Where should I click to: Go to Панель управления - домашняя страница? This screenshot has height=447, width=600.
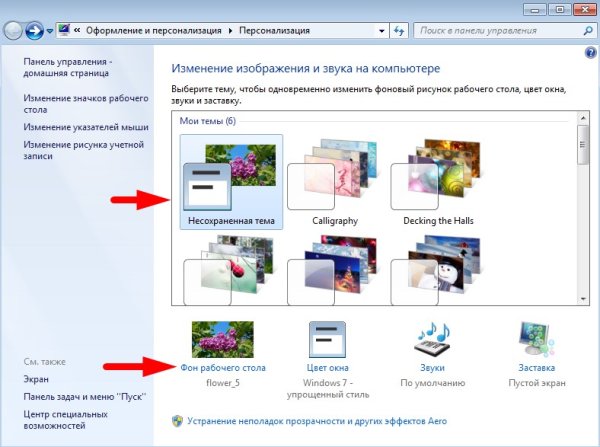67,67
